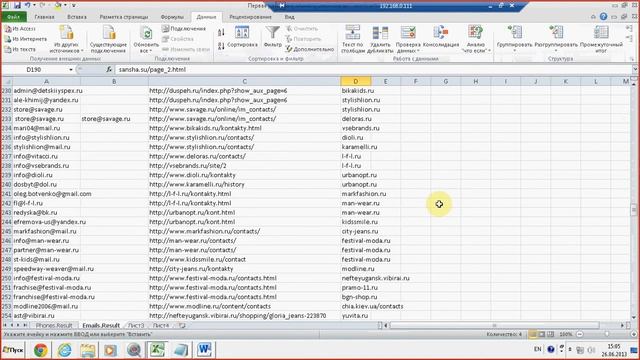Open Customize Quick Access Toolbar dropdown
The image size is (640, 360).
coord(73,6)
